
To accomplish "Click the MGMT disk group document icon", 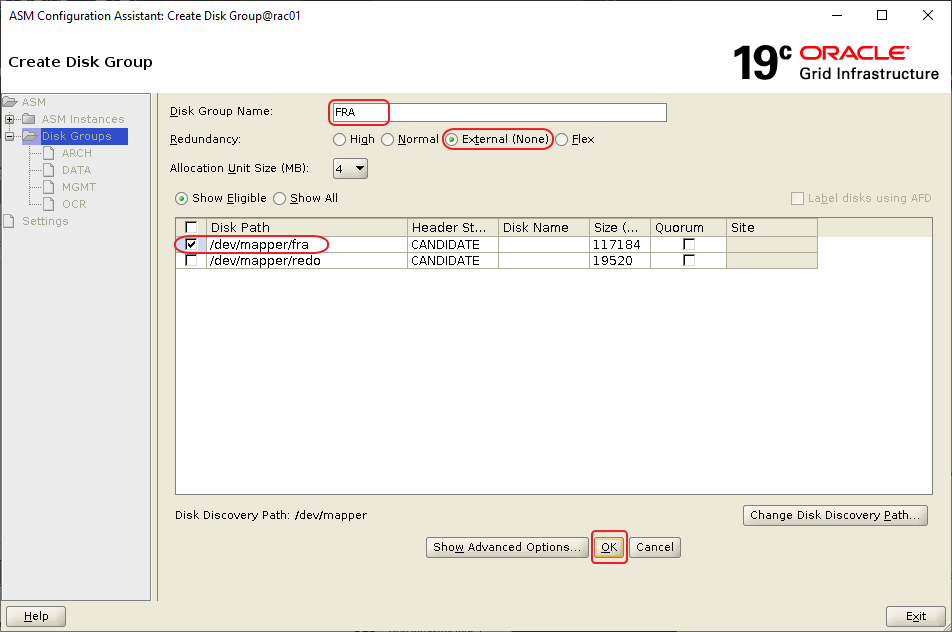I will pyautogui.click(x=49, y=187).
